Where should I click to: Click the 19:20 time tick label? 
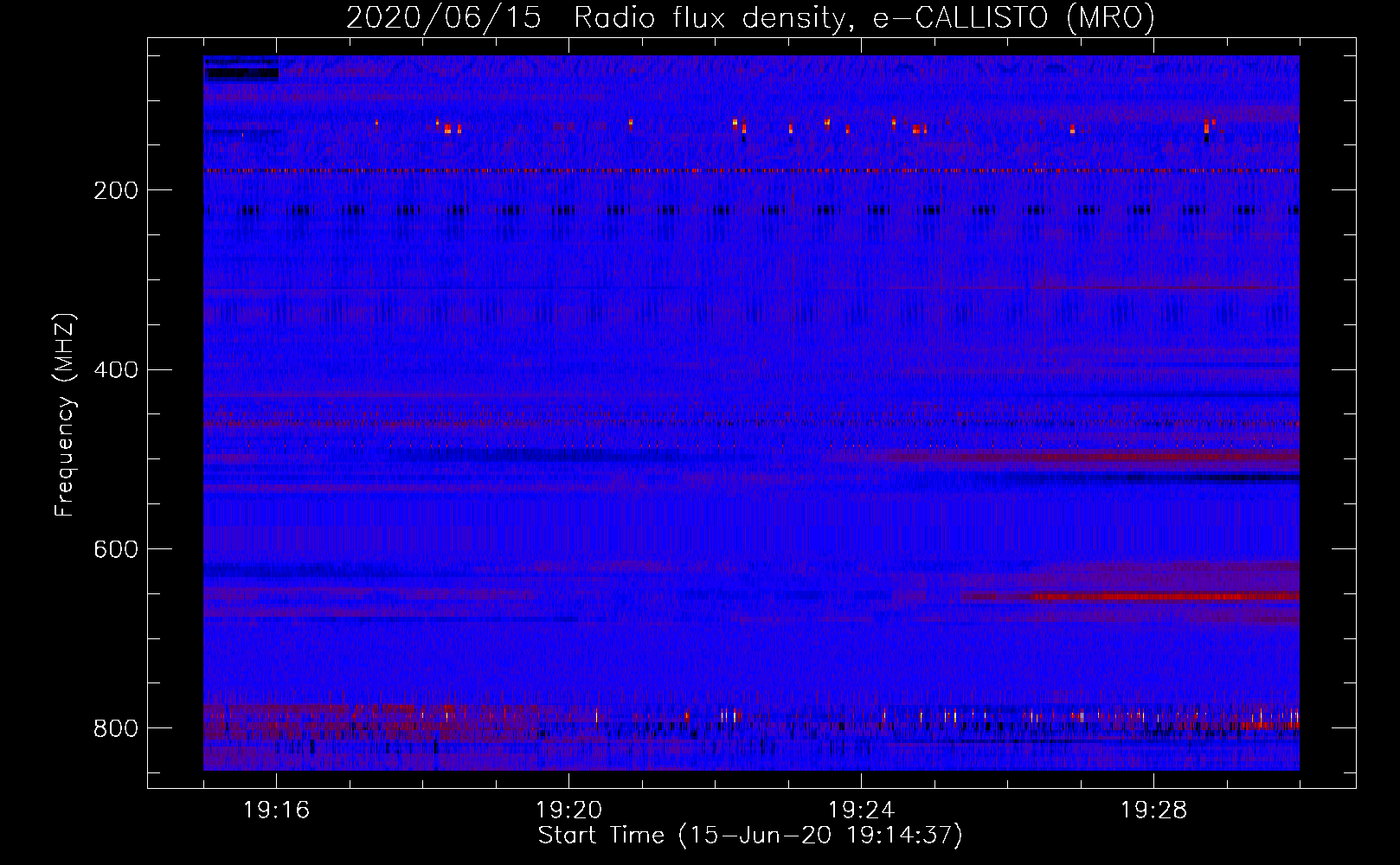[x=568, y=811]
